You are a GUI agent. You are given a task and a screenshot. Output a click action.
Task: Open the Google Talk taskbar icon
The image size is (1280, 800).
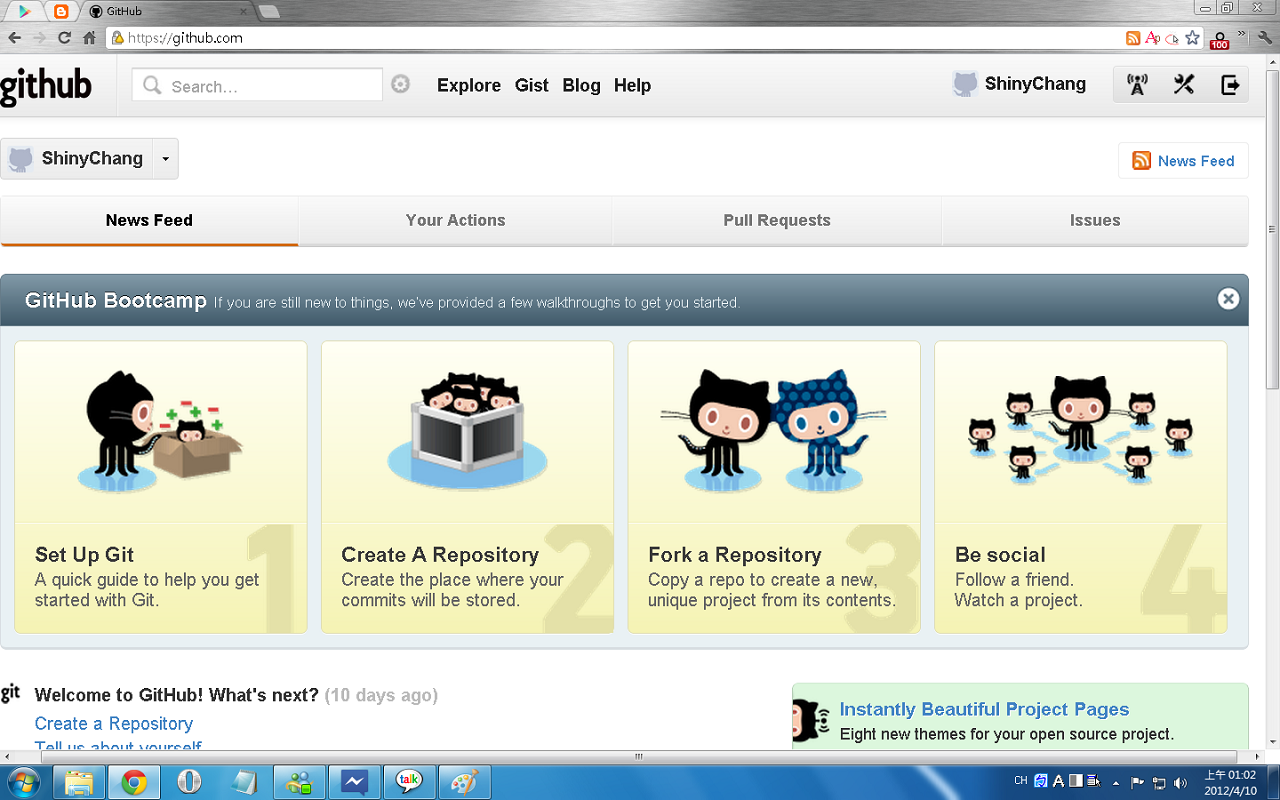point(409,782)
